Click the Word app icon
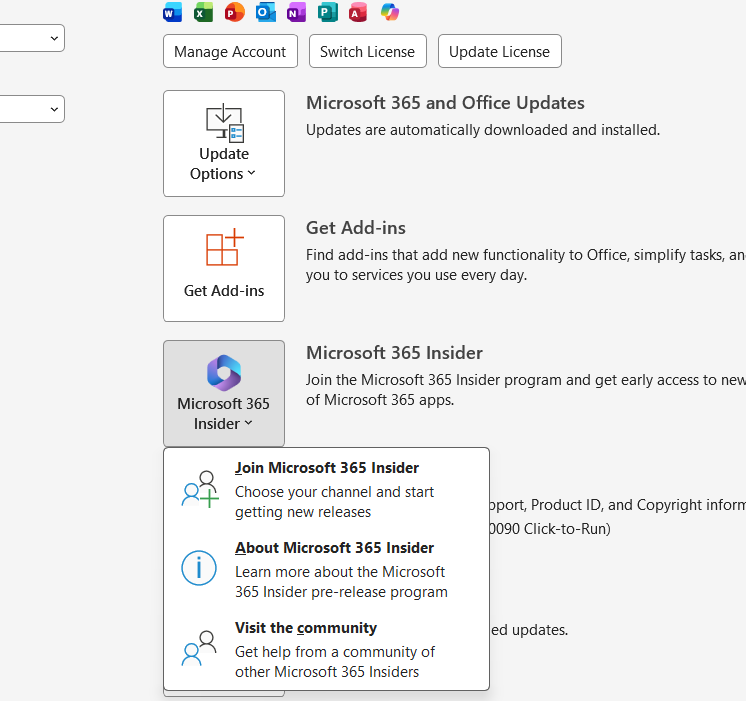Screen dimensions: 746x701 click(172, 12)
